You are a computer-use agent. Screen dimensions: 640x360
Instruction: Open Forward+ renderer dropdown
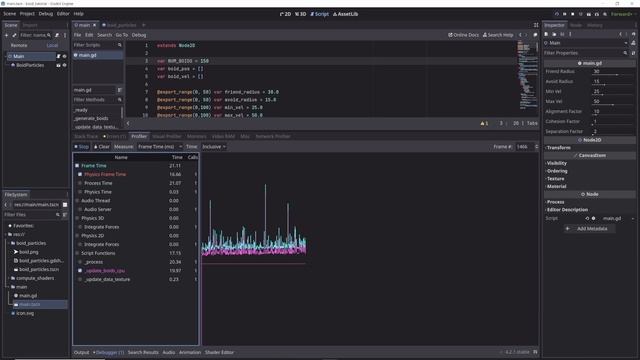(624, 14)
